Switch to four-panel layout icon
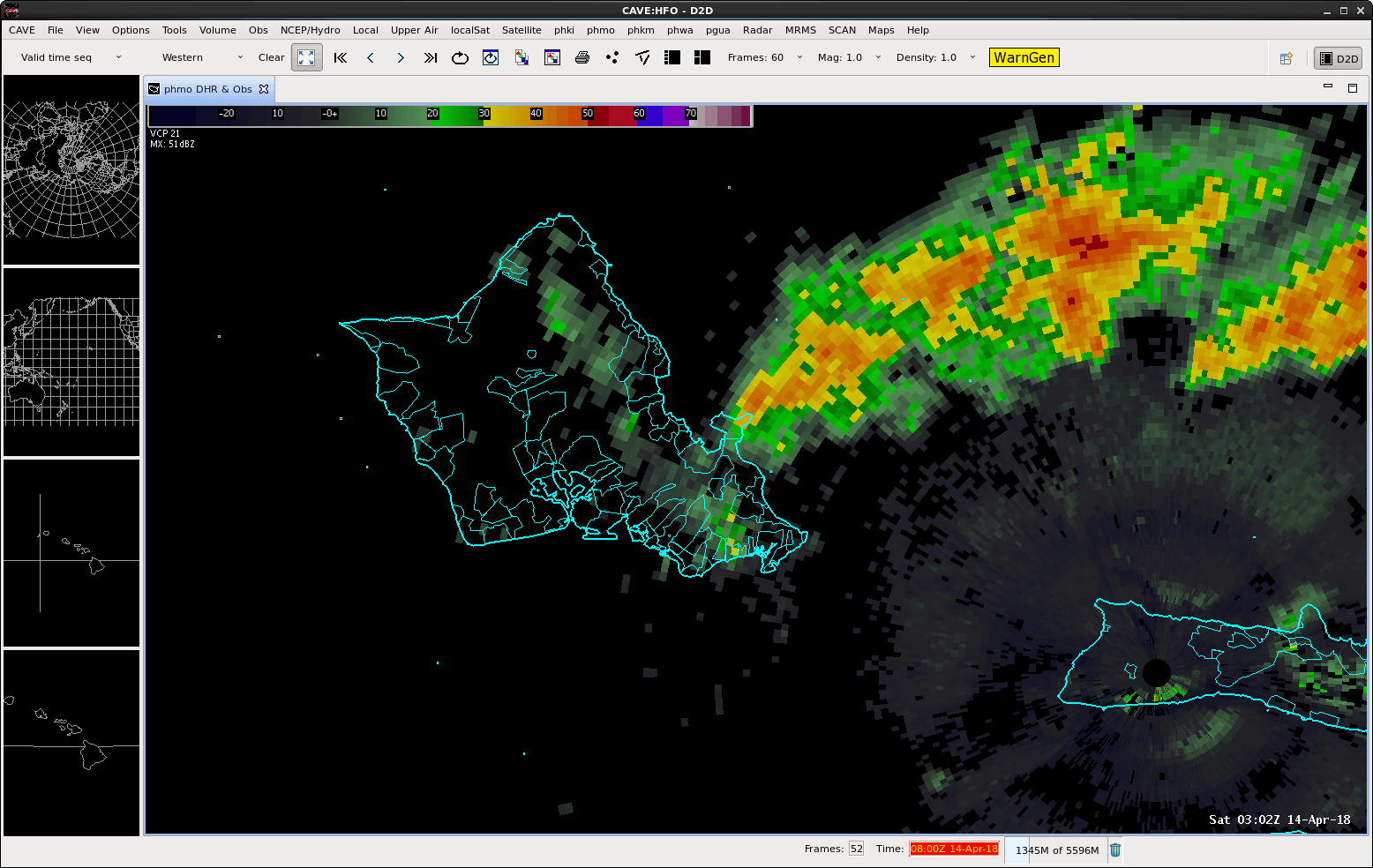Viewport: 1373px width, 868px height. 702,57
